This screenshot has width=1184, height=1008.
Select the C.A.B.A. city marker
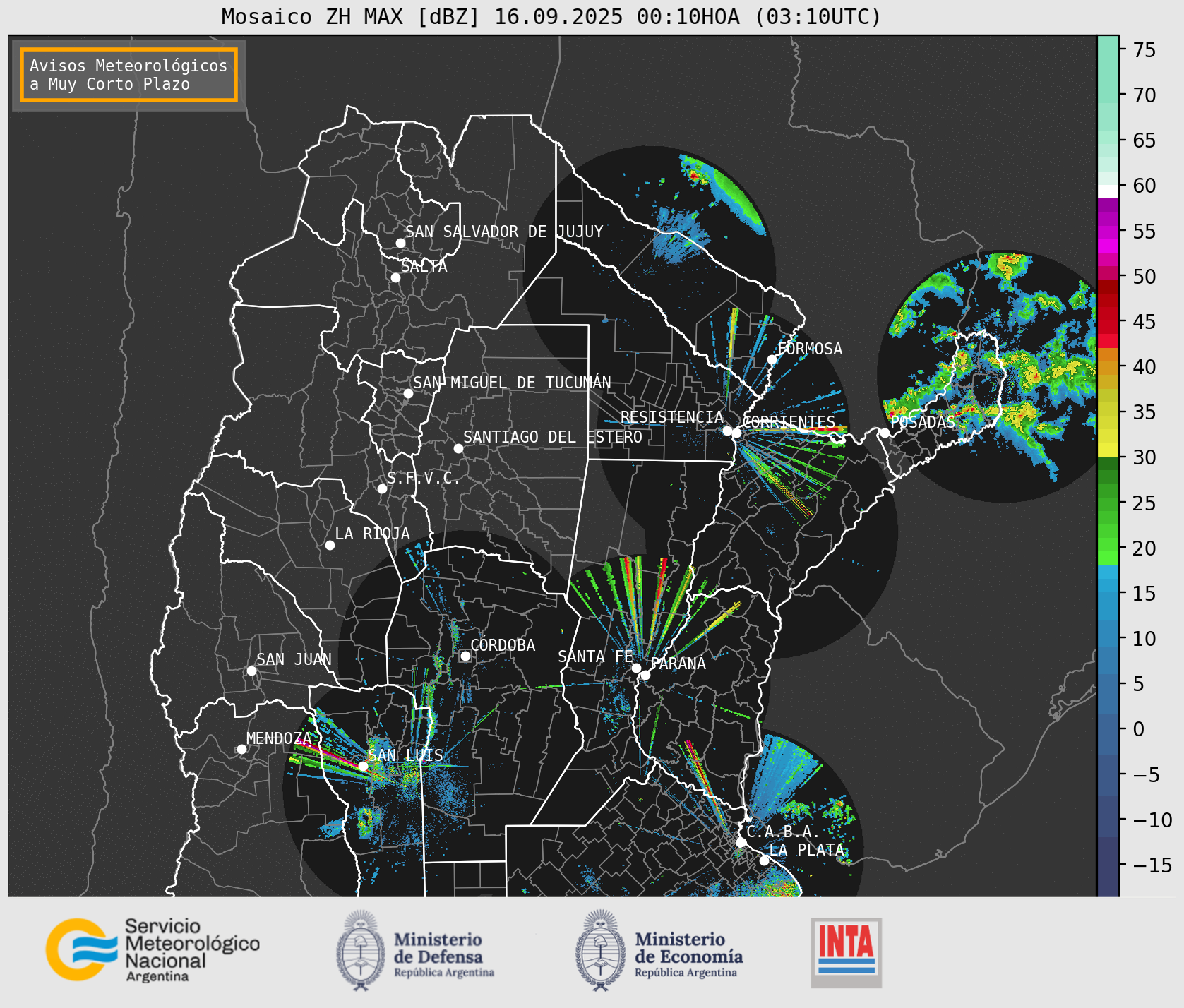[x=741, y=842]
